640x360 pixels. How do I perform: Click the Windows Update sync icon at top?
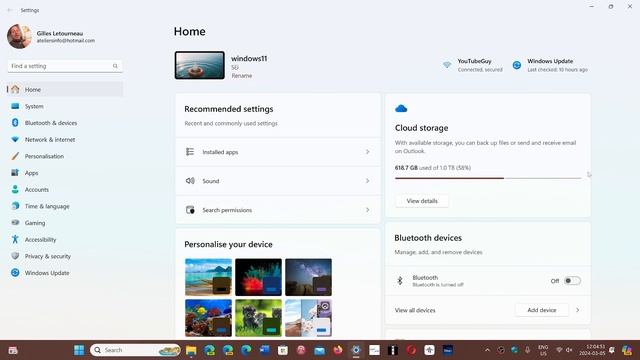517,65
